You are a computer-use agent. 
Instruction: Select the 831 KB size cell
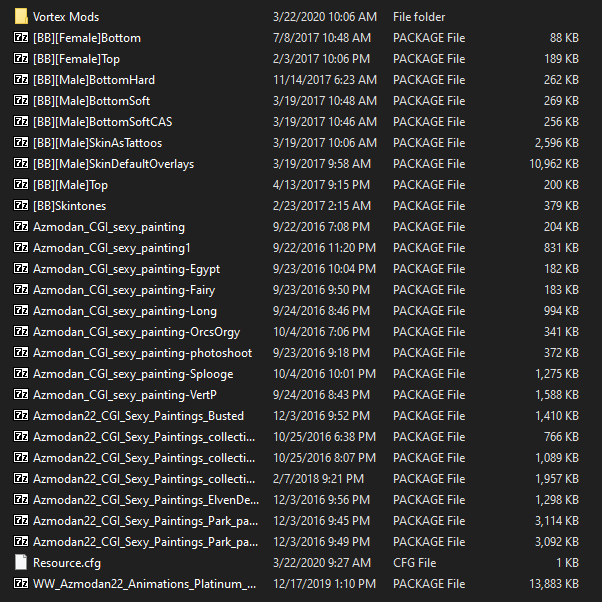[x=561, y=248]
